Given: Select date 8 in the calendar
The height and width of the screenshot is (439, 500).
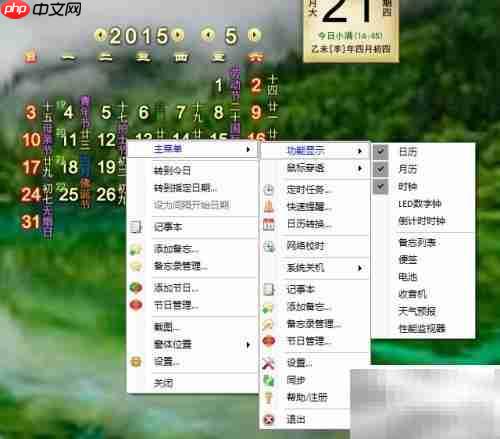Looking at the screenshot, I should pos(219,113).
